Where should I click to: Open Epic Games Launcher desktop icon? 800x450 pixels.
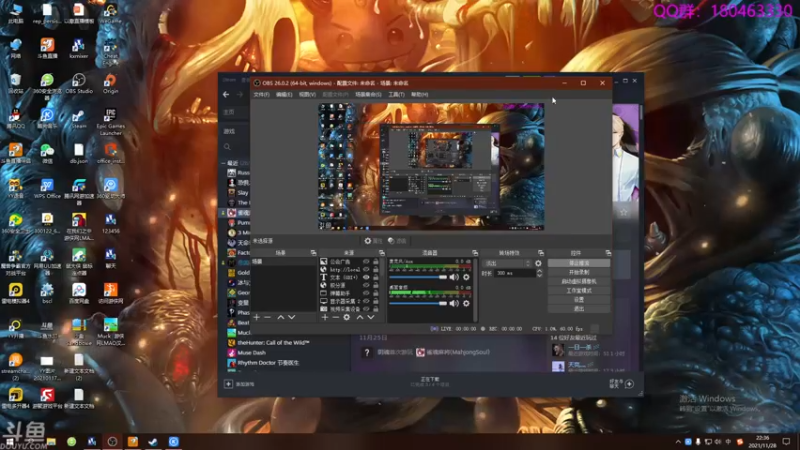110,121
